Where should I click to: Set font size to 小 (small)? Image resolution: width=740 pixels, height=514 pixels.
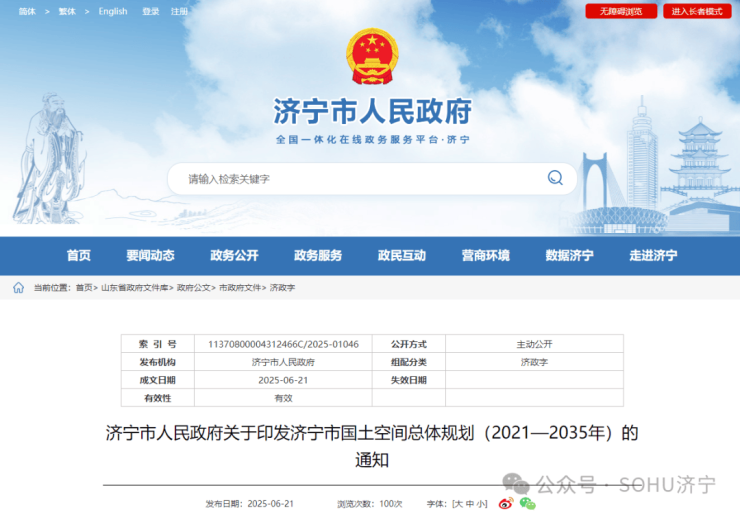[482, 503]
